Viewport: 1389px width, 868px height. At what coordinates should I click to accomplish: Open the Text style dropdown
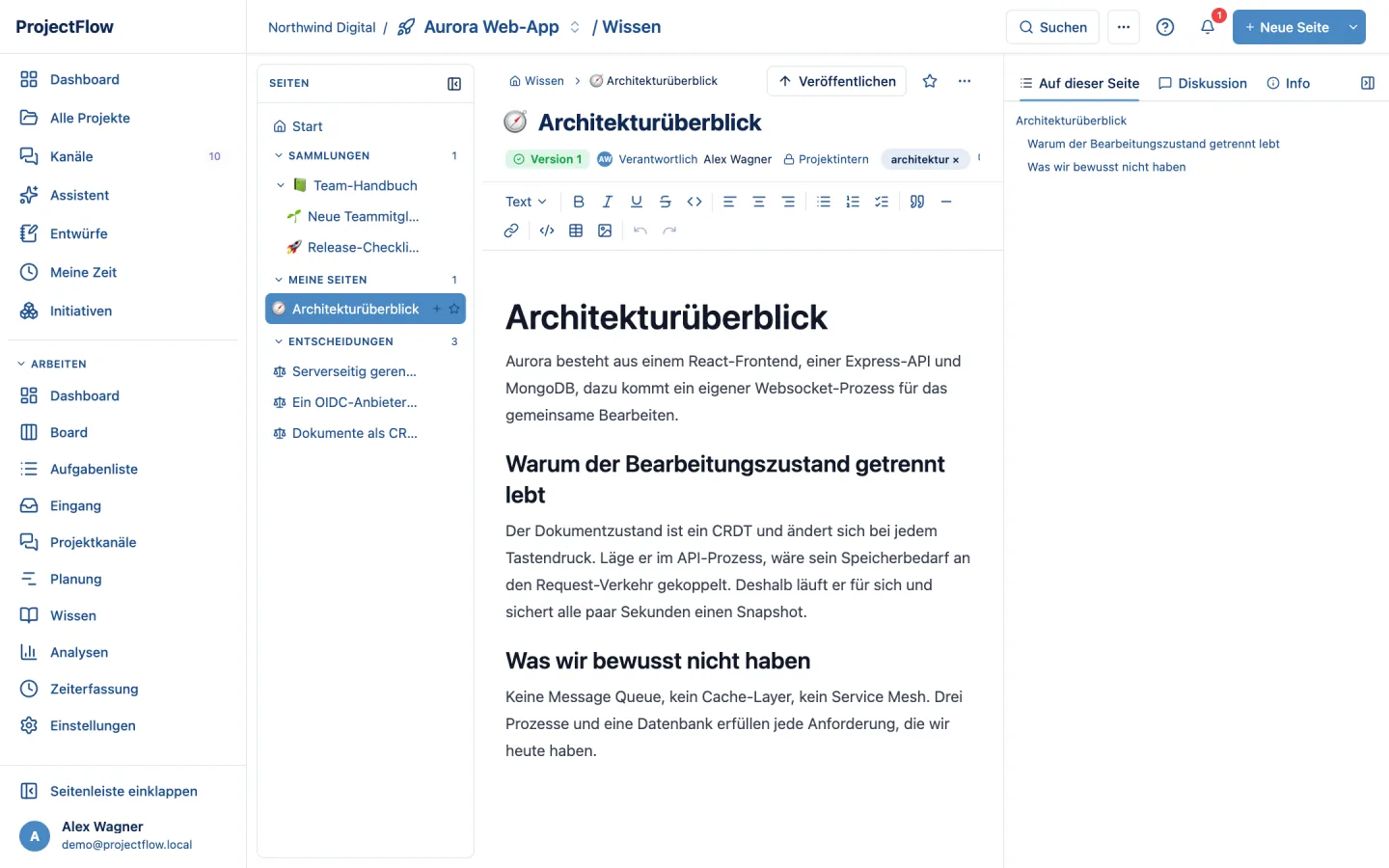526,202
